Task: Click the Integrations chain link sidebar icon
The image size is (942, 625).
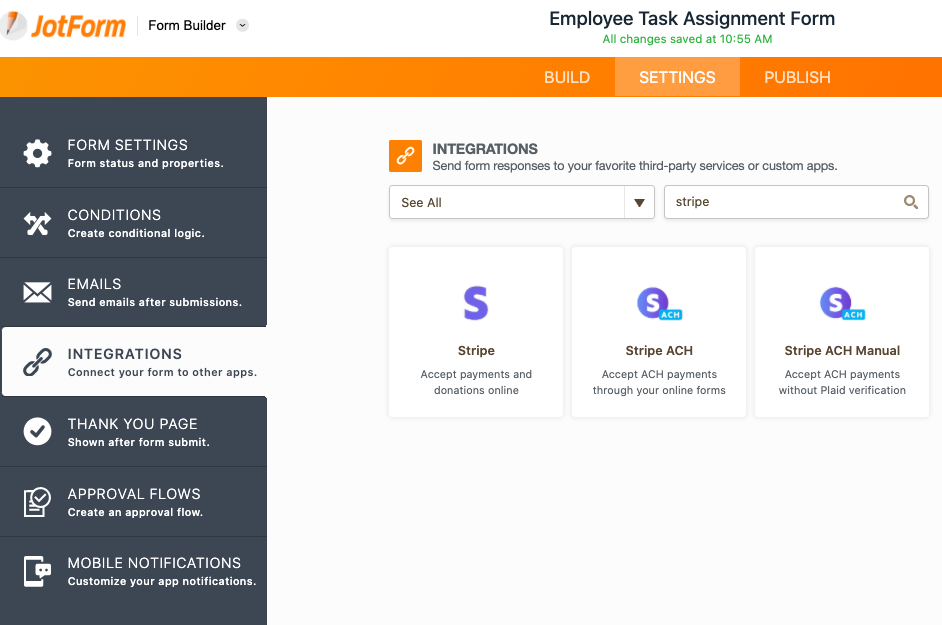Action: tap(37, 362)
